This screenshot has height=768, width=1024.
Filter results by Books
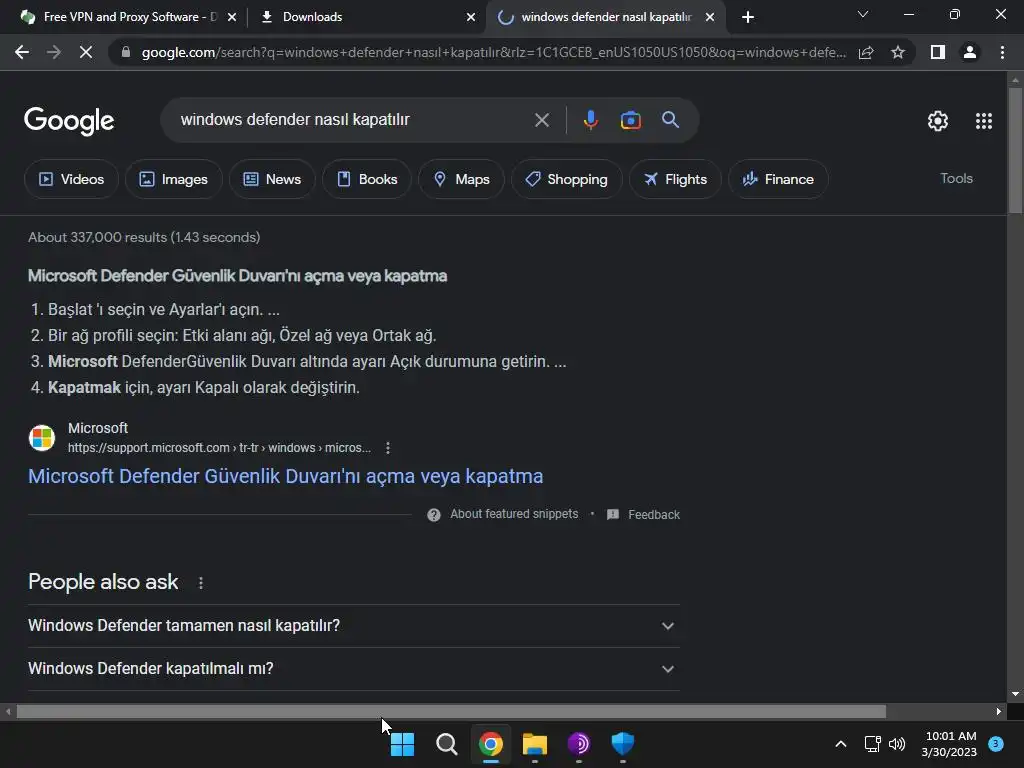[366, 179]
